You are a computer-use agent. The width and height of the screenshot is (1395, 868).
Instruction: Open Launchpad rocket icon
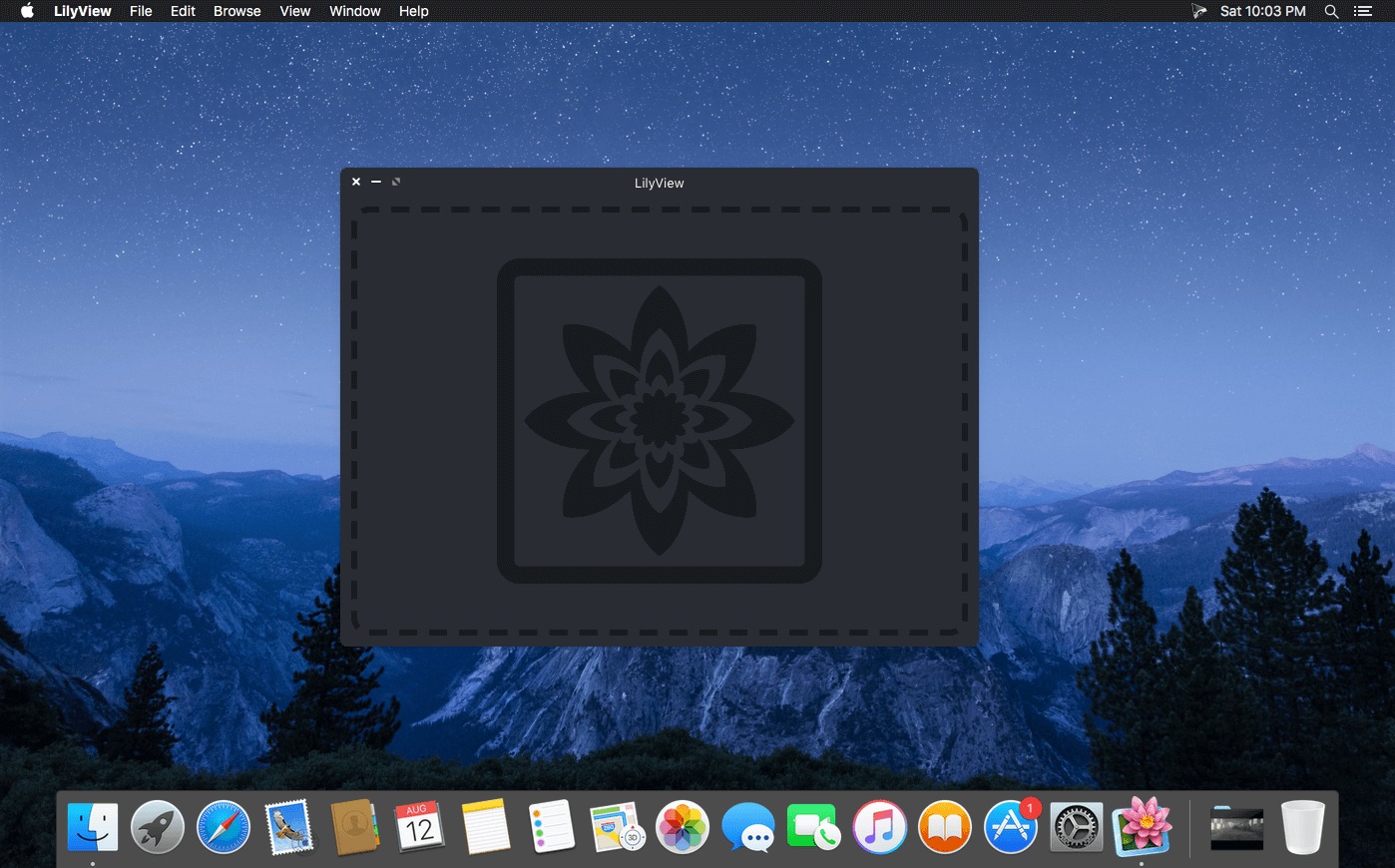(x=158, y=828)
